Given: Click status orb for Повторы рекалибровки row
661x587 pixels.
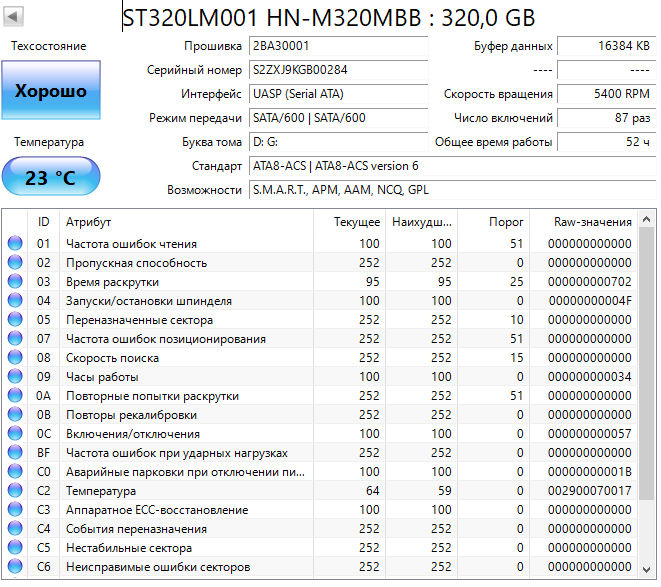Looking at the screenshot, I should pyautogui.click(x=15, y=414).
